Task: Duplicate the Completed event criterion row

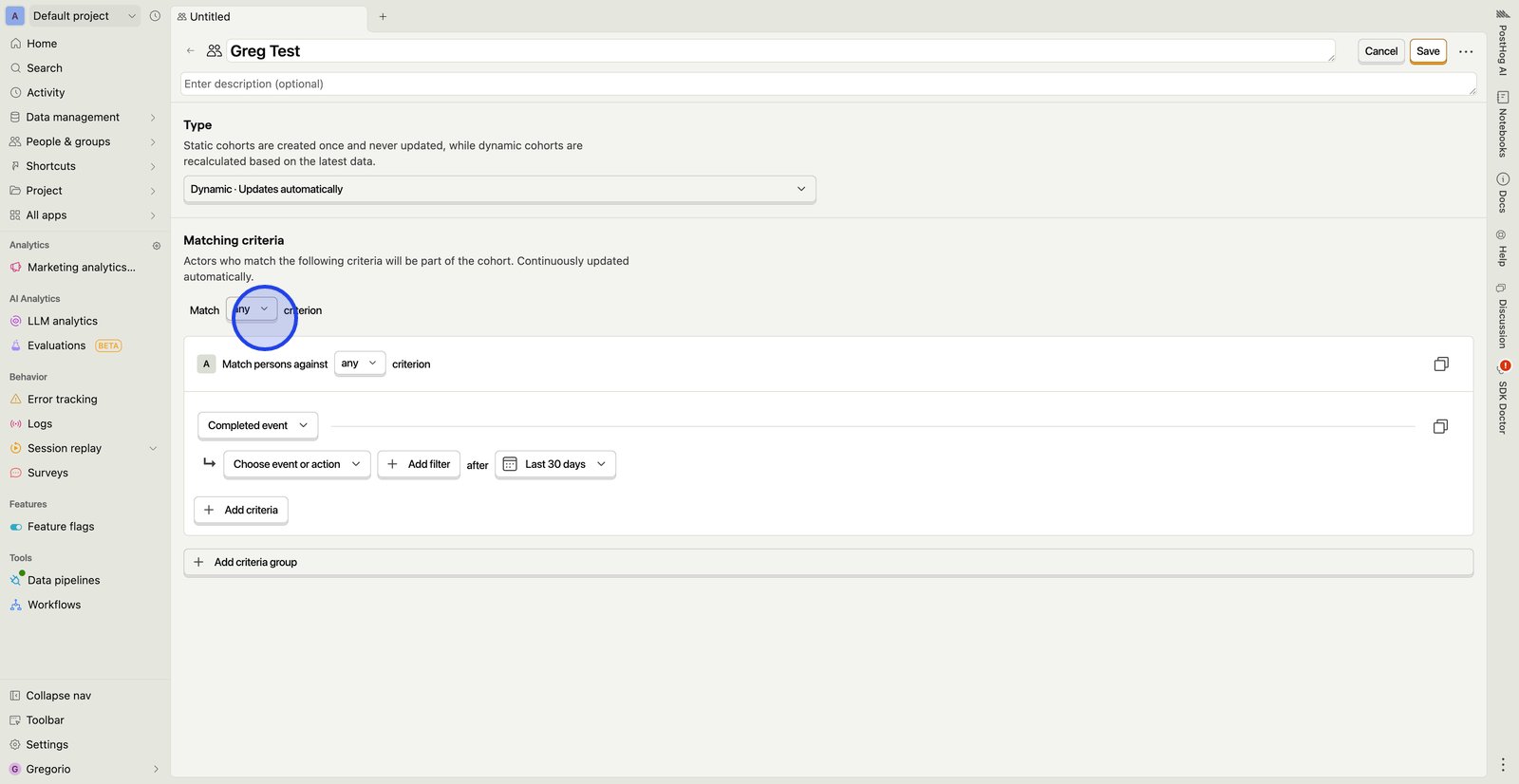Action: point(1439,427)
